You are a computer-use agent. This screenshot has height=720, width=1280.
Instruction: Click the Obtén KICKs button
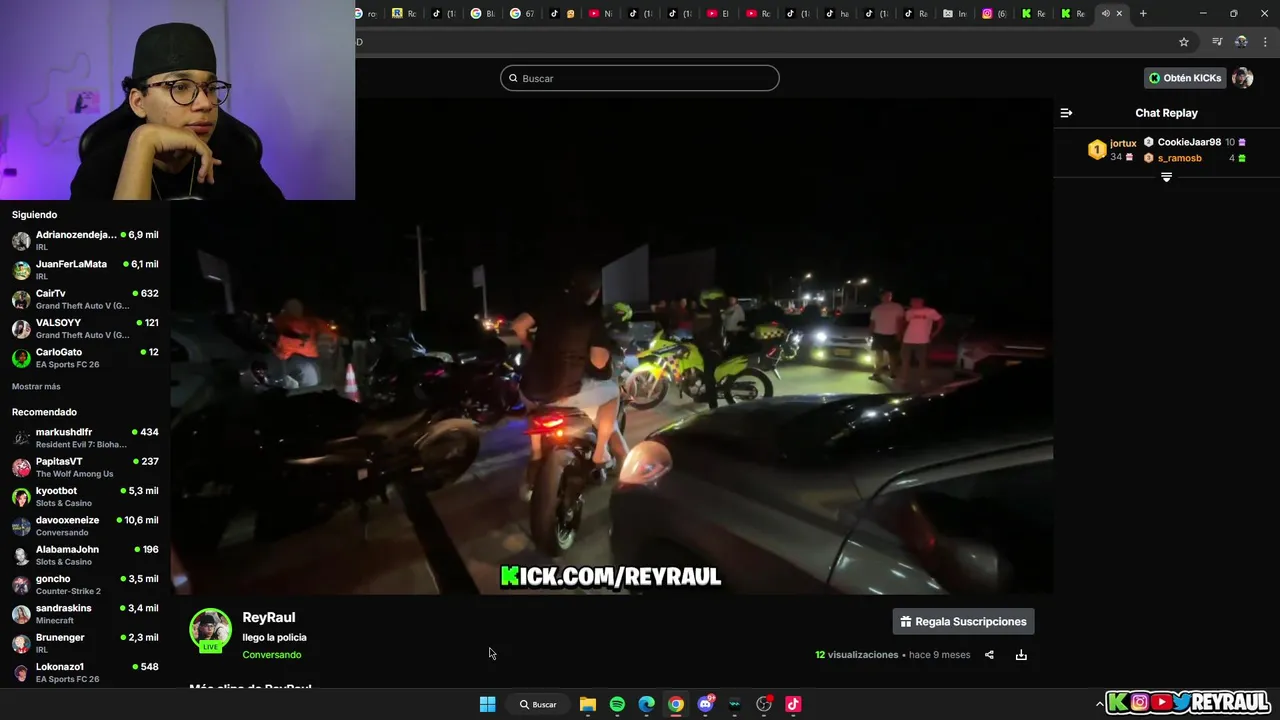click(x=1185, y=78)
